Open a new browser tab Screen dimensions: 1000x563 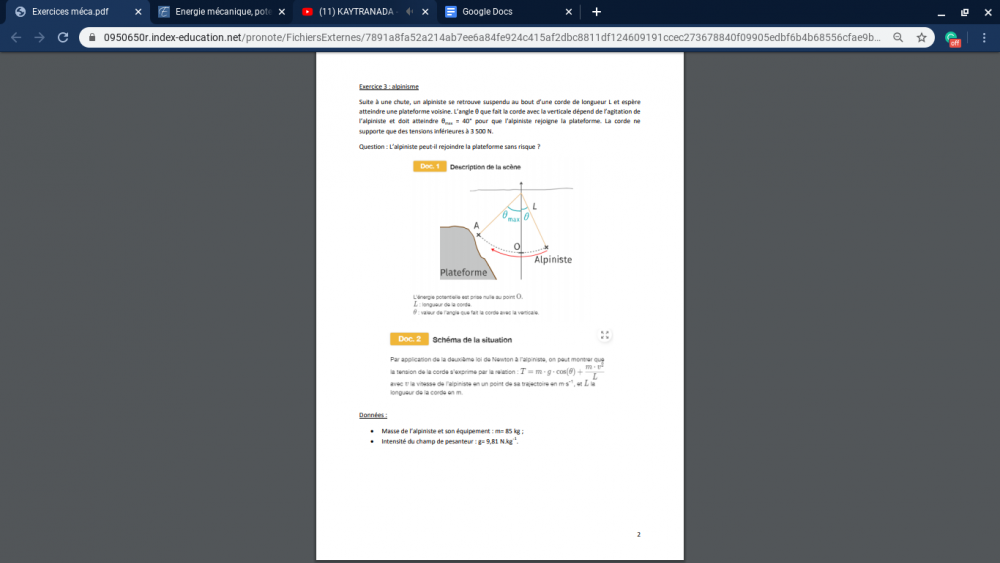coord(596,11)
